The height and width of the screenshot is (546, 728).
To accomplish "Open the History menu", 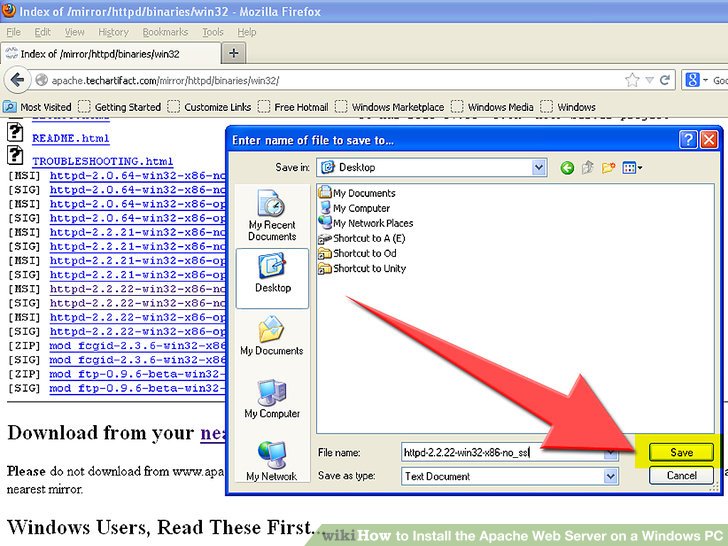I will [x=113, y=32].
